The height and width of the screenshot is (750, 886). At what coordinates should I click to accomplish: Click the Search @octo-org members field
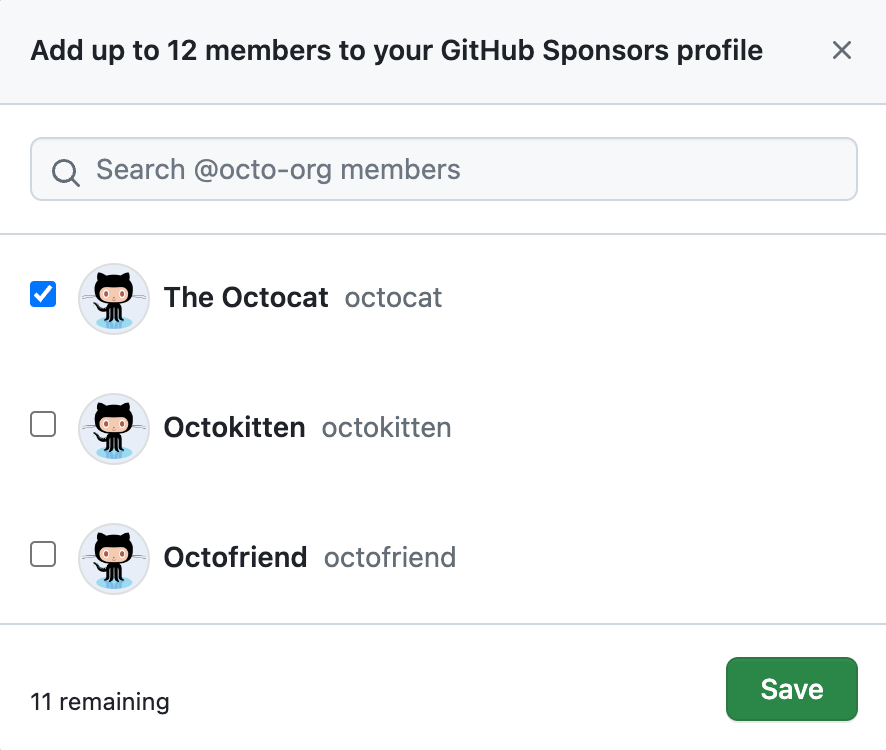(443, 169)
